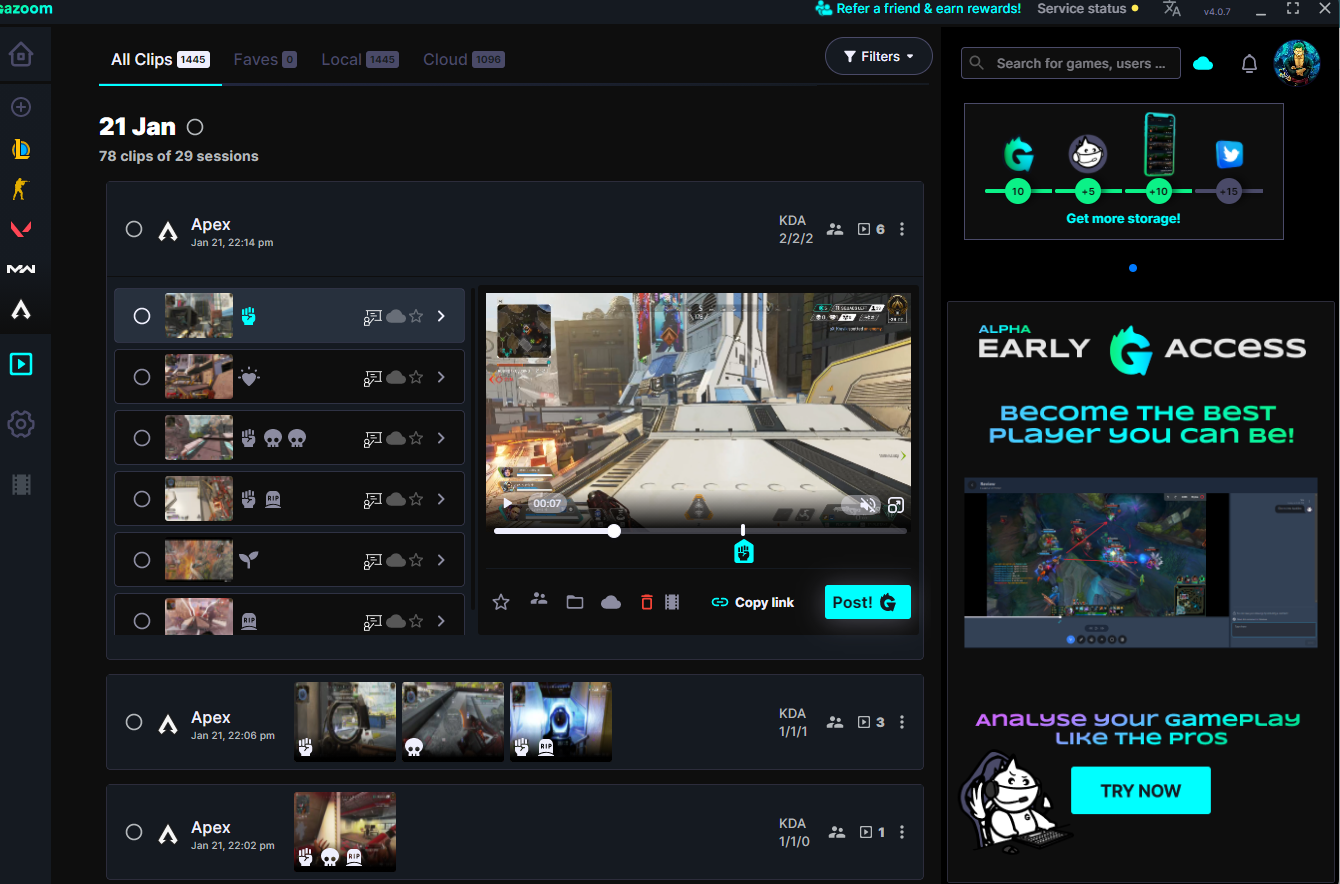Click film strip icon next to trash icon
The width and height of the screenshot is (1340, 884).
click(x=672, y=602)
